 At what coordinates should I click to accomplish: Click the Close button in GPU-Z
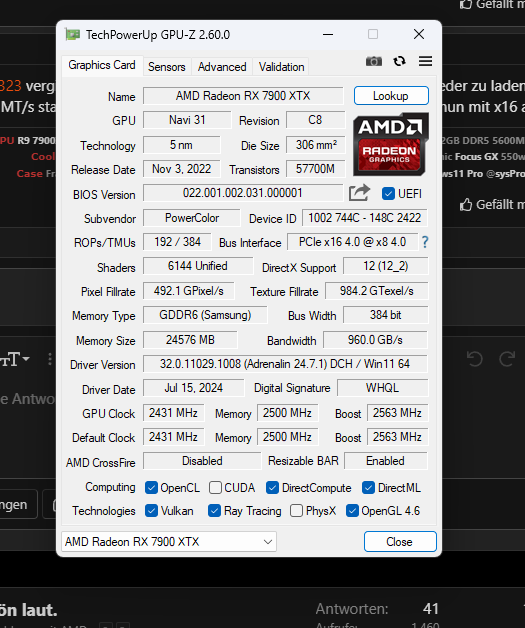(x=400, y=542)
